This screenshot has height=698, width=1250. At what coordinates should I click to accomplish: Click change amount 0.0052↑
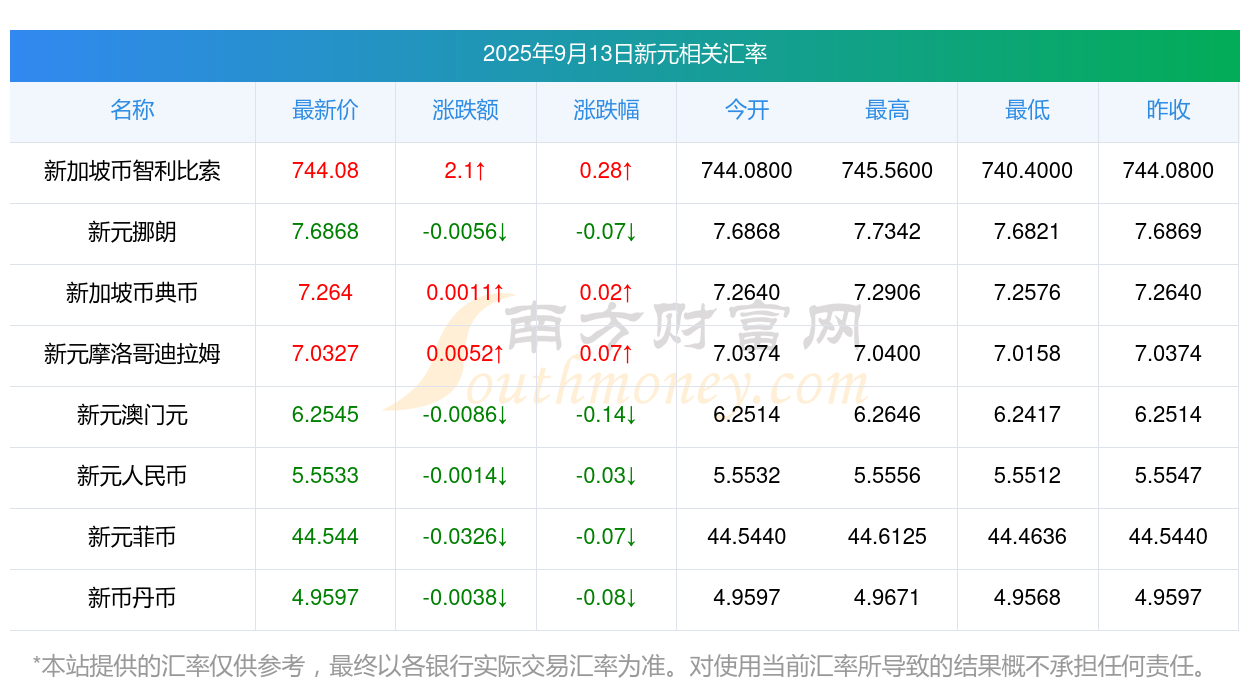point(466,354)
